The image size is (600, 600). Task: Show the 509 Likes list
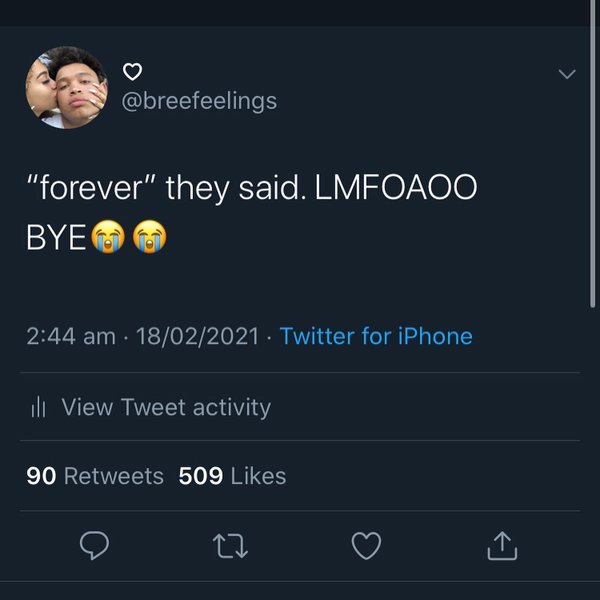click(x=232, y=476)
